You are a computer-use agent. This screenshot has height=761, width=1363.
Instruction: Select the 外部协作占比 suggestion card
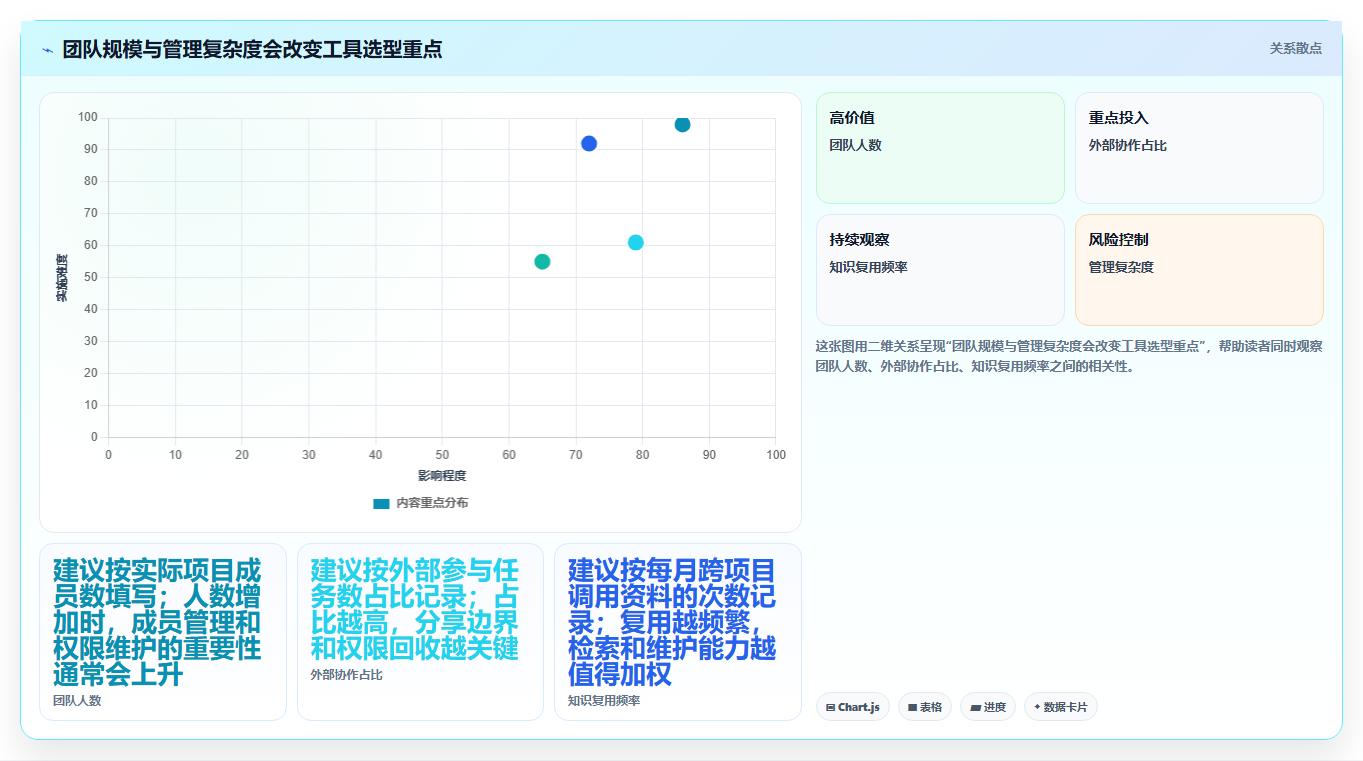[420, 632]
